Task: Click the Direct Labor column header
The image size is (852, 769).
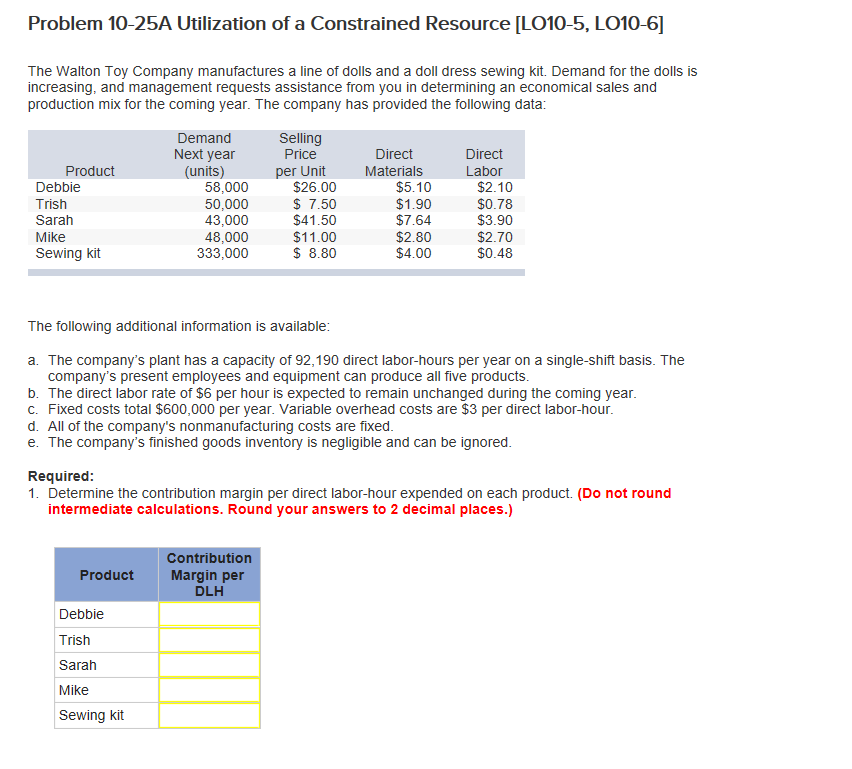Action: pos(484,162)
